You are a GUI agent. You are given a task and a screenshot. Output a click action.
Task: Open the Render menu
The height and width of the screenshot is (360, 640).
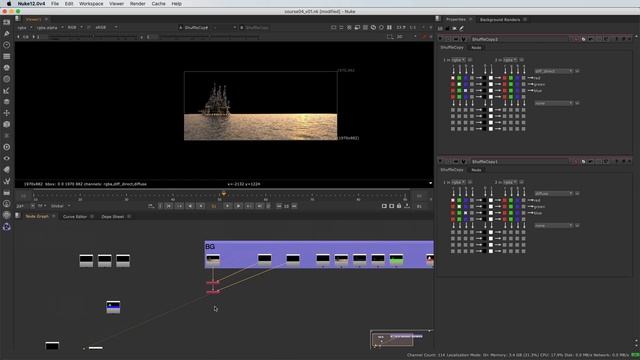(x=138, y=4)
